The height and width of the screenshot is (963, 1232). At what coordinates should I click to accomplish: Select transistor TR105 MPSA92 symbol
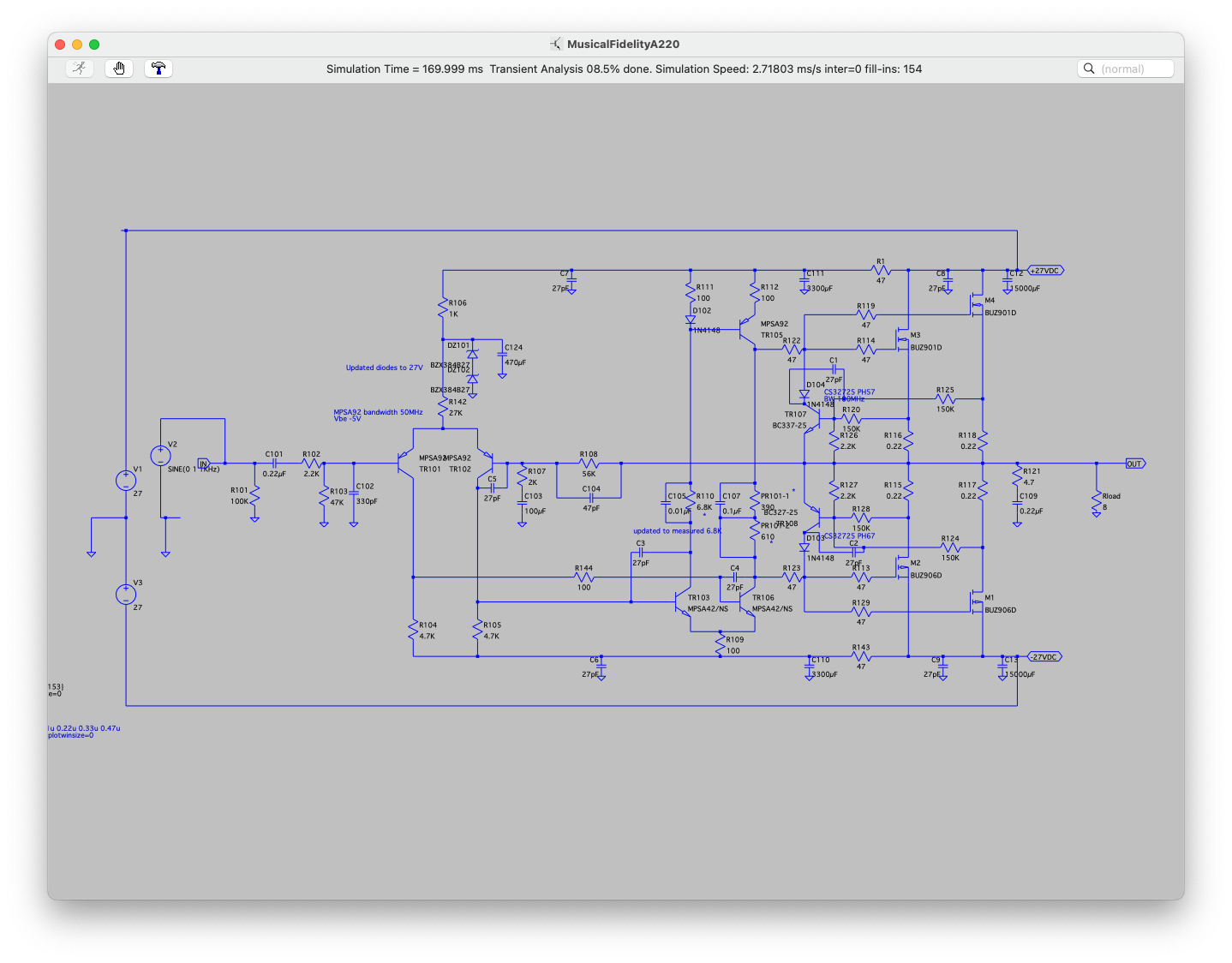pyautogui.click(x=747, y=328)
